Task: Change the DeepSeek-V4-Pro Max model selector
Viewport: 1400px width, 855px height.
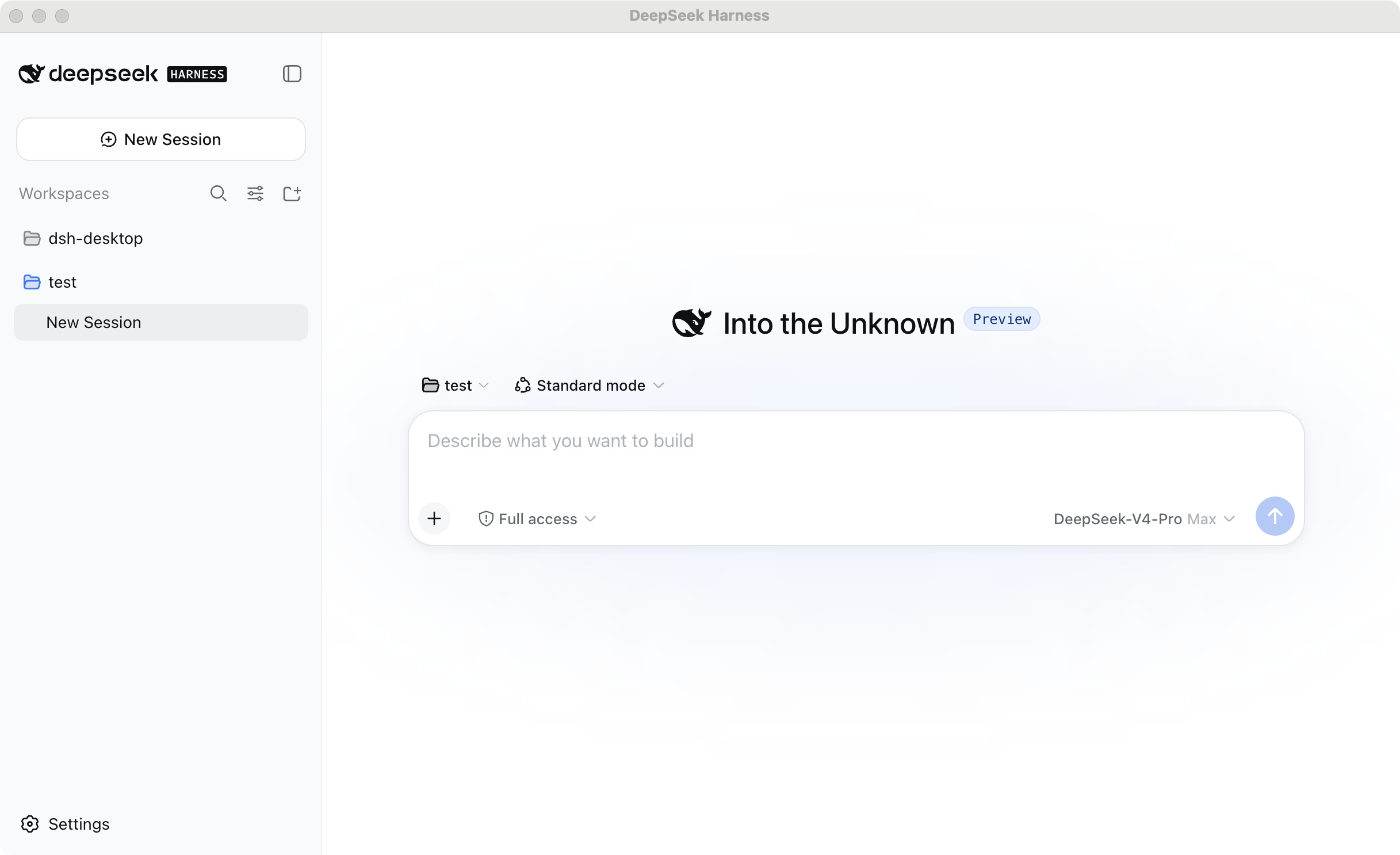Action: coord(1145,519)
